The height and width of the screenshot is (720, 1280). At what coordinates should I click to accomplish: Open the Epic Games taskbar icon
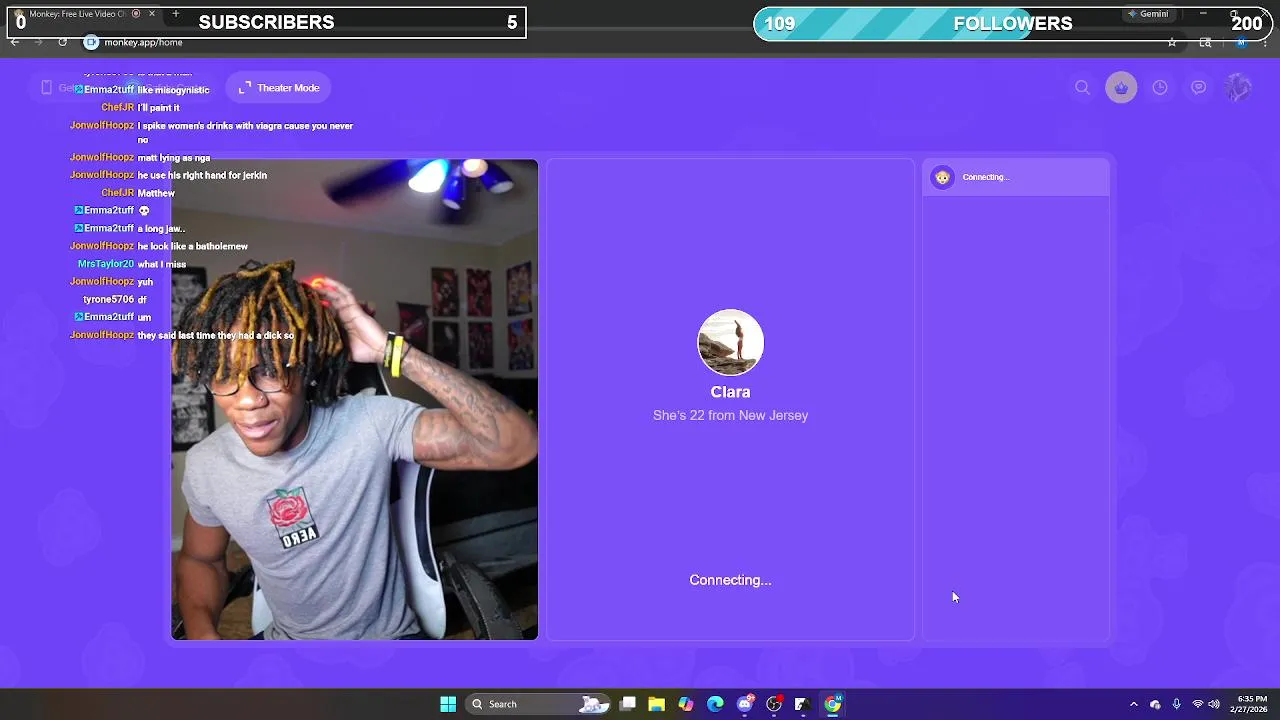coord(803,704)
